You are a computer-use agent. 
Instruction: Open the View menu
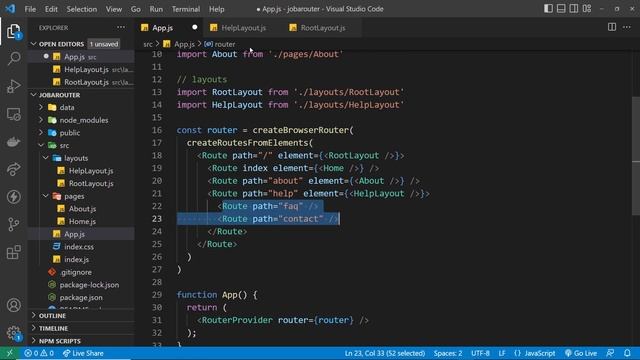(114, 9)
